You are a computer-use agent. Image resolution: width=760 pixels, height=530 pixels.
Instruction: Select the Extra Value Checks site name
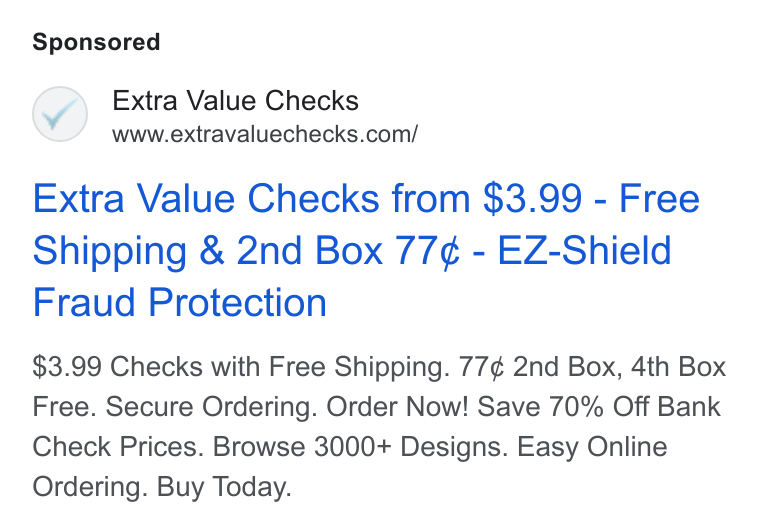[x=236, y=101]
